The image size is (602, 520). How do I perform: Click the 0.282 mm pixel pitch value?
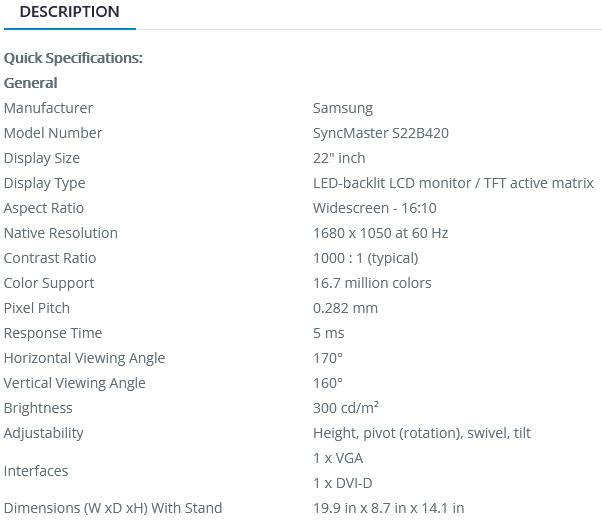pyautogui.click(x=345, y=308)
